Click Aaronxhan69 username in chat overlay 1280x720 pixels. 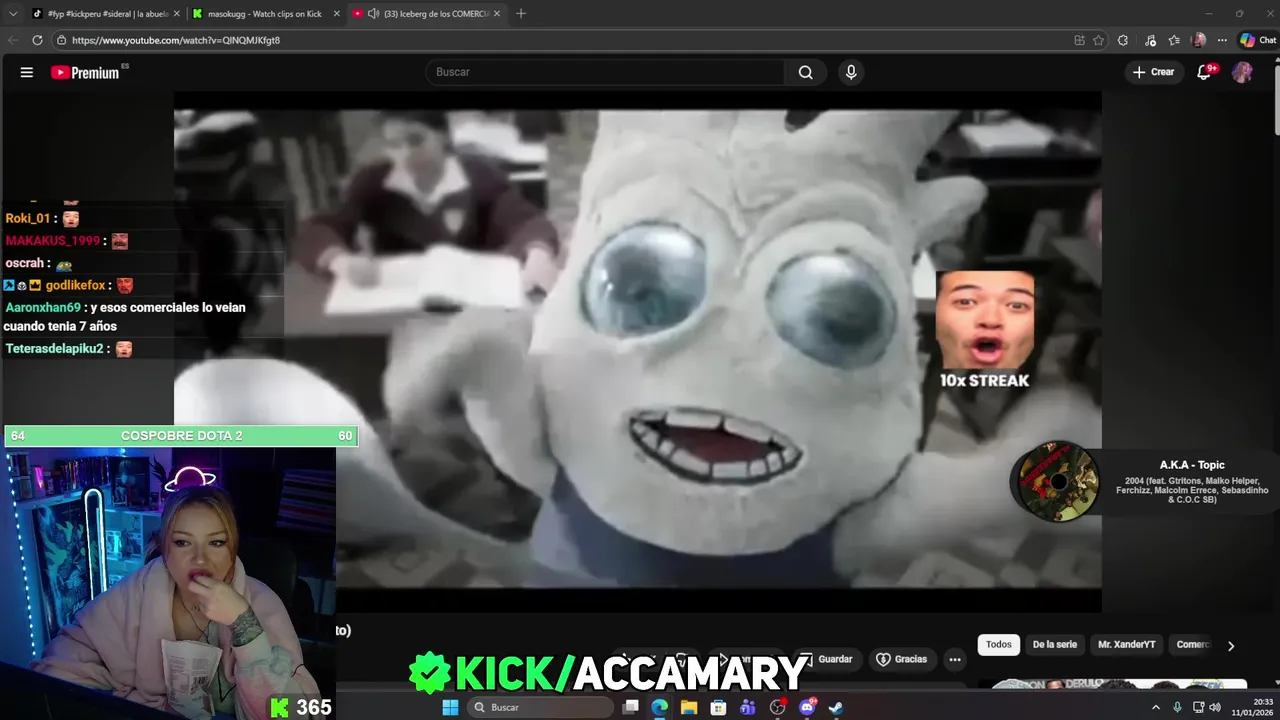pos(43,308)
